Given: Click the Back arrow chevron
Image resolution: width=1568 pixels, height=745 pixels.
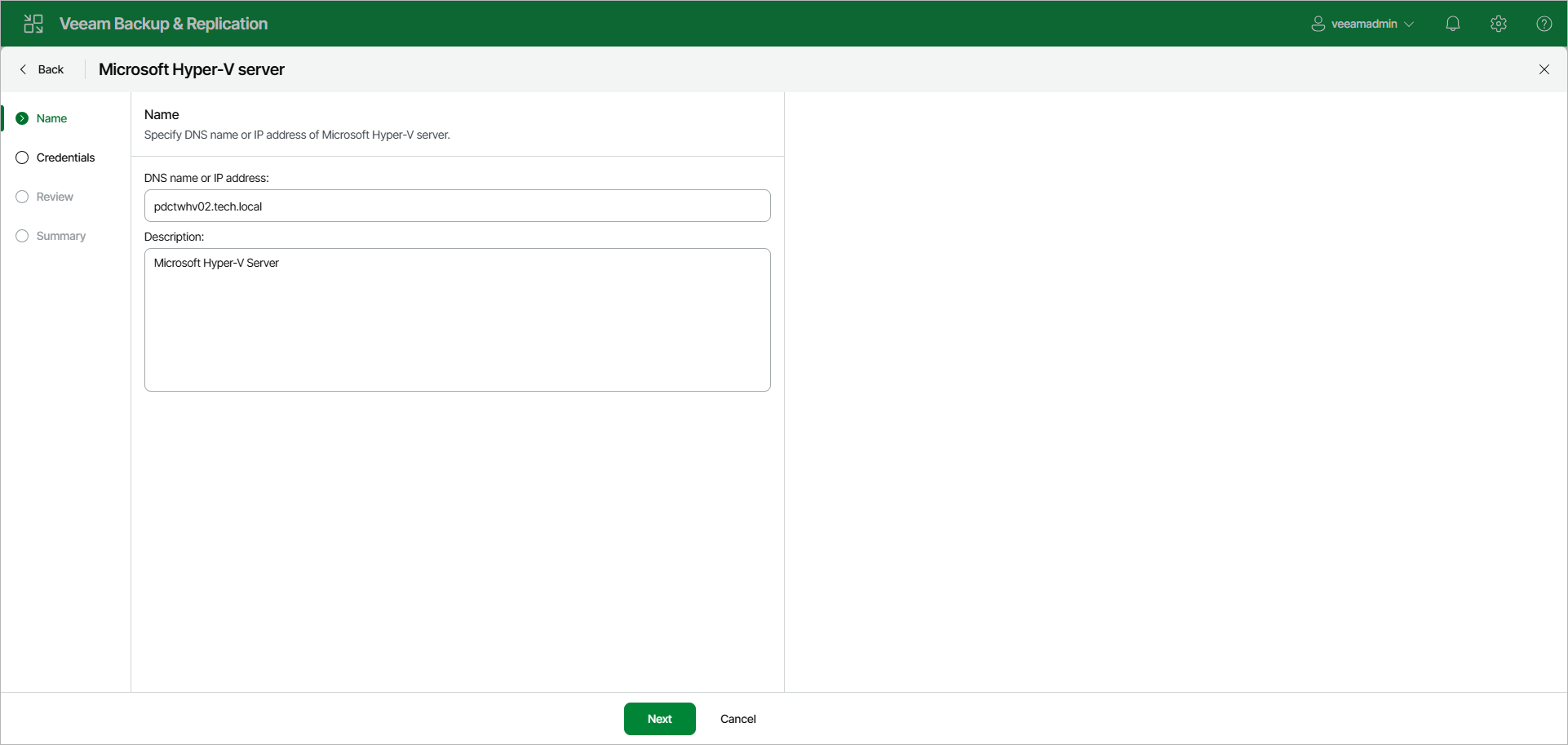Looking at the screenshot, I should pyautogui.click(x=23, y=69).
